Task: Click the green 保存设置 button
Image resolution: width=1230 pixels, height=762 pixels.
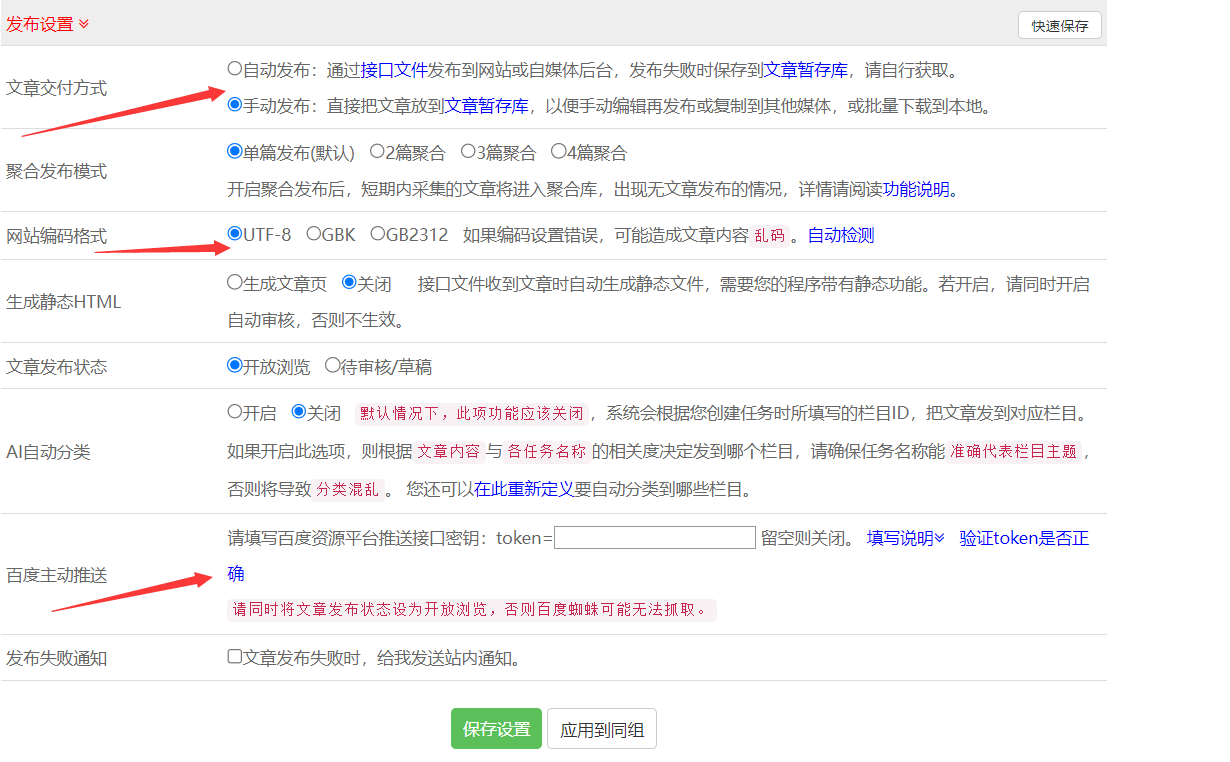Action: pos(496,729)
